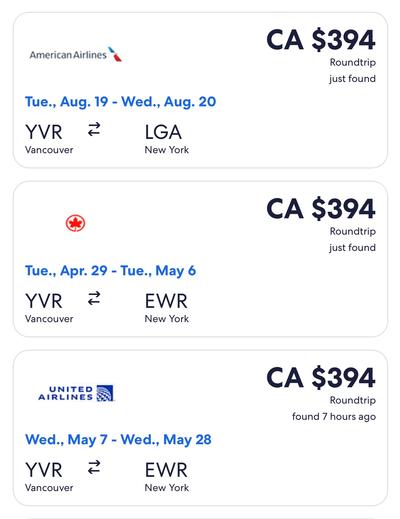
Task: Click the EWR New York destination in Air Canada card
Action: coord(167,308)
